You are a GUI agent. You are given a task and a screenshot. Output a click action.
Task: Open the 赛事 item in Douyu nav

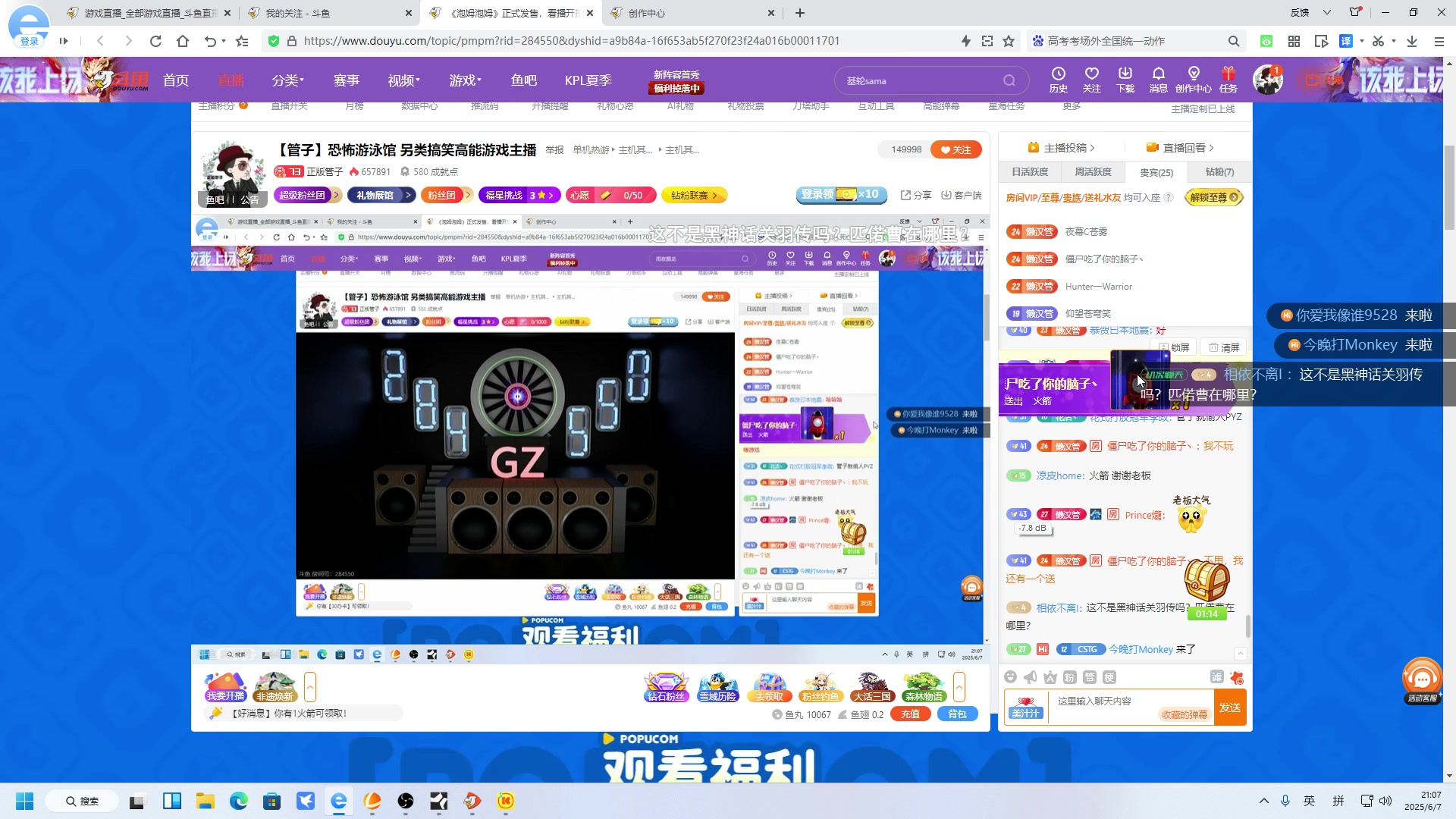point(347,80)
